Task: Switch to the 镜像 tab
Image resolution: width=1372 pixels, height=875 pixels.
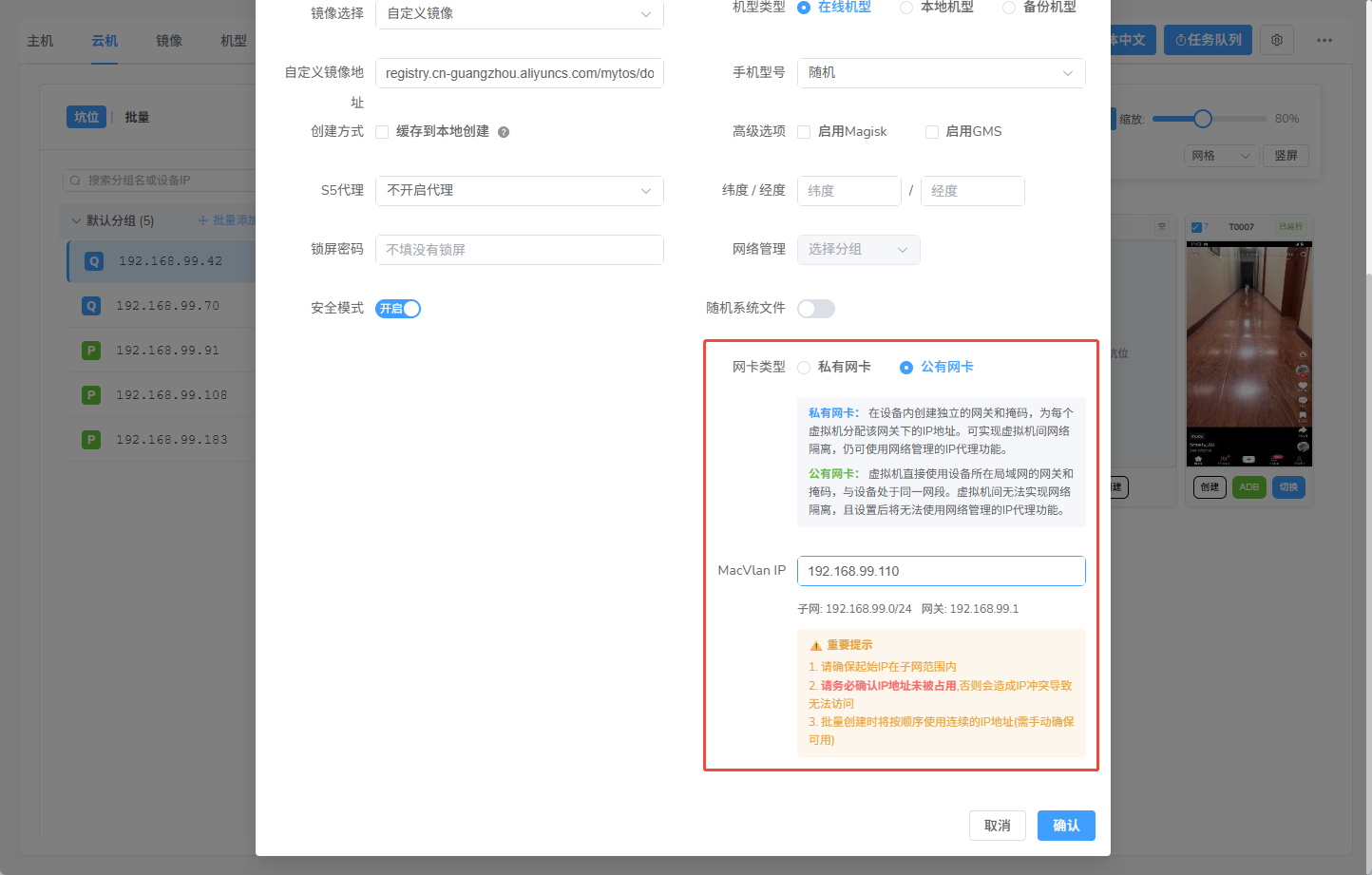Action: pyautogui.click(x=169, y=40)
